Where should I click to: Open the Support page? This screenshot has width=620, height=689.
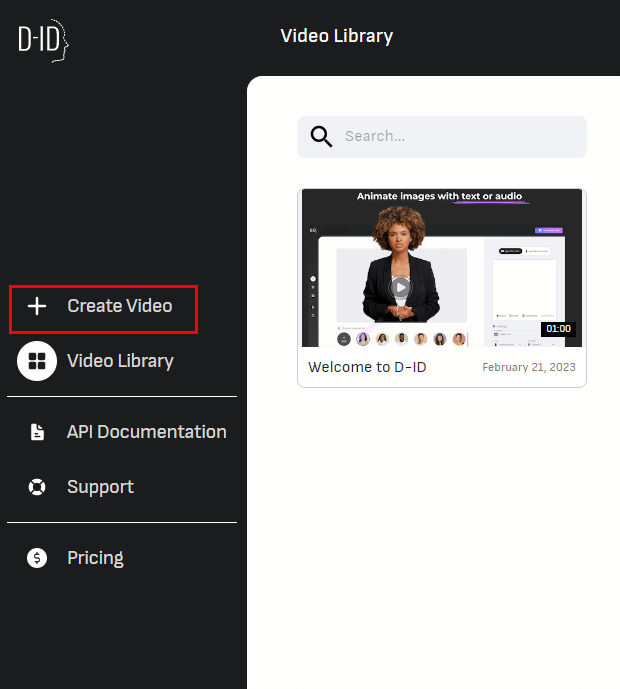(101, 487)
